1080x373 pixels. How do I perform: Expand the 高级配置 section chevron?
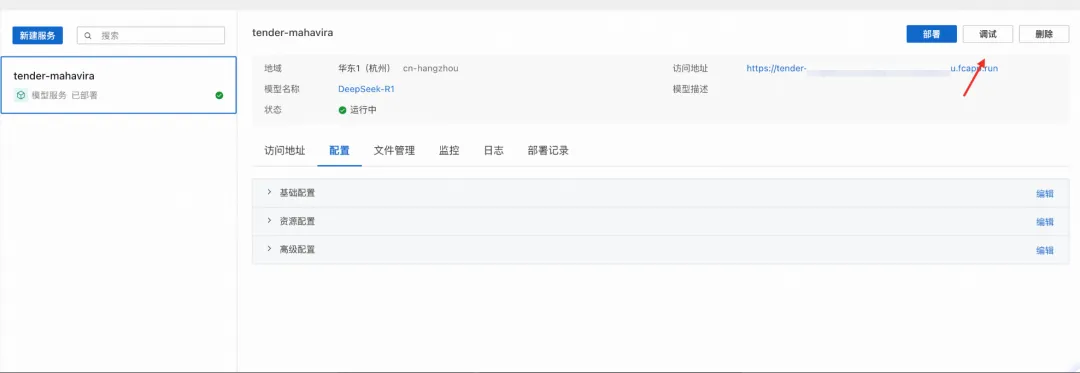click(269, 249)
